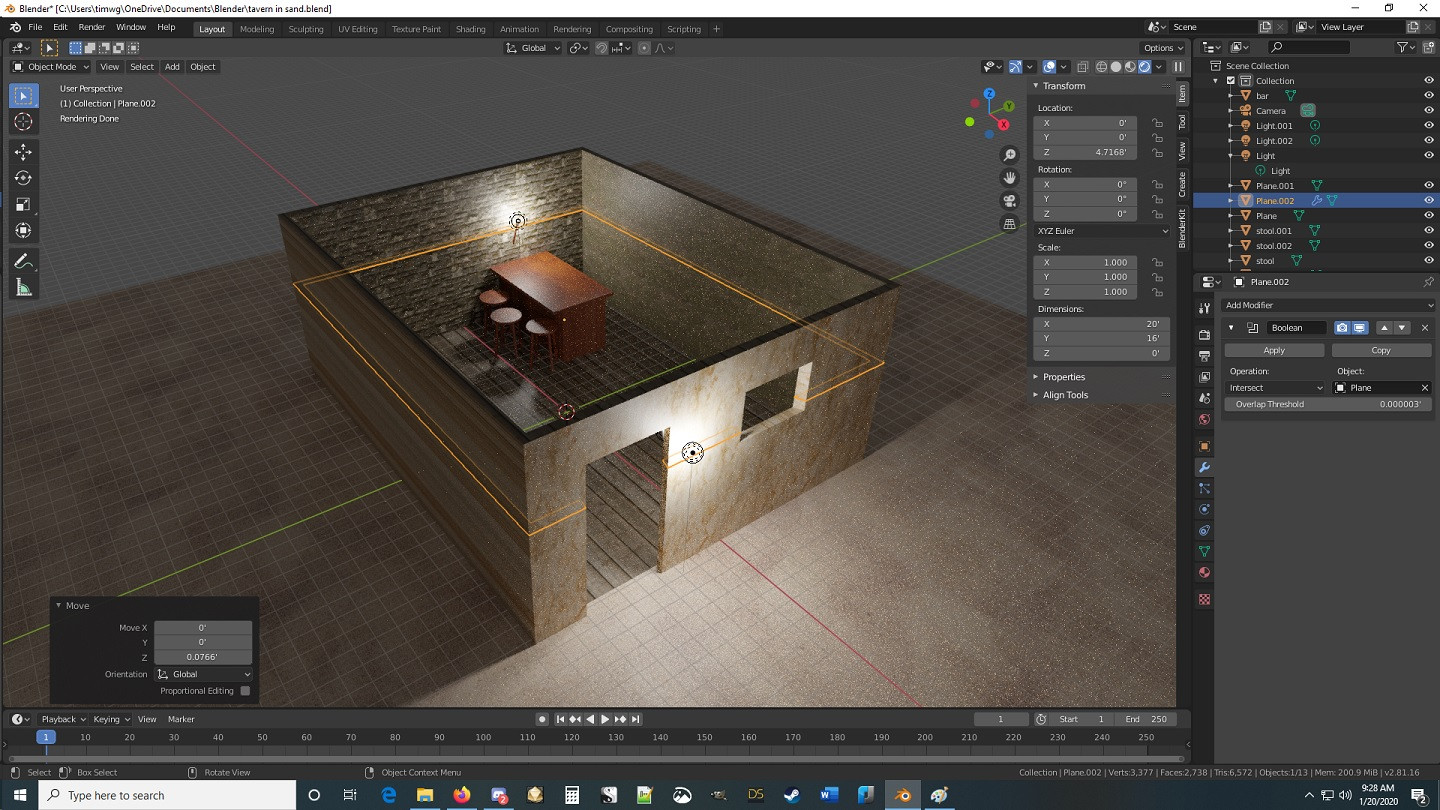Activate the Measure ruler tool
This screenshot has height=810, width=1440.
point(23,288)
